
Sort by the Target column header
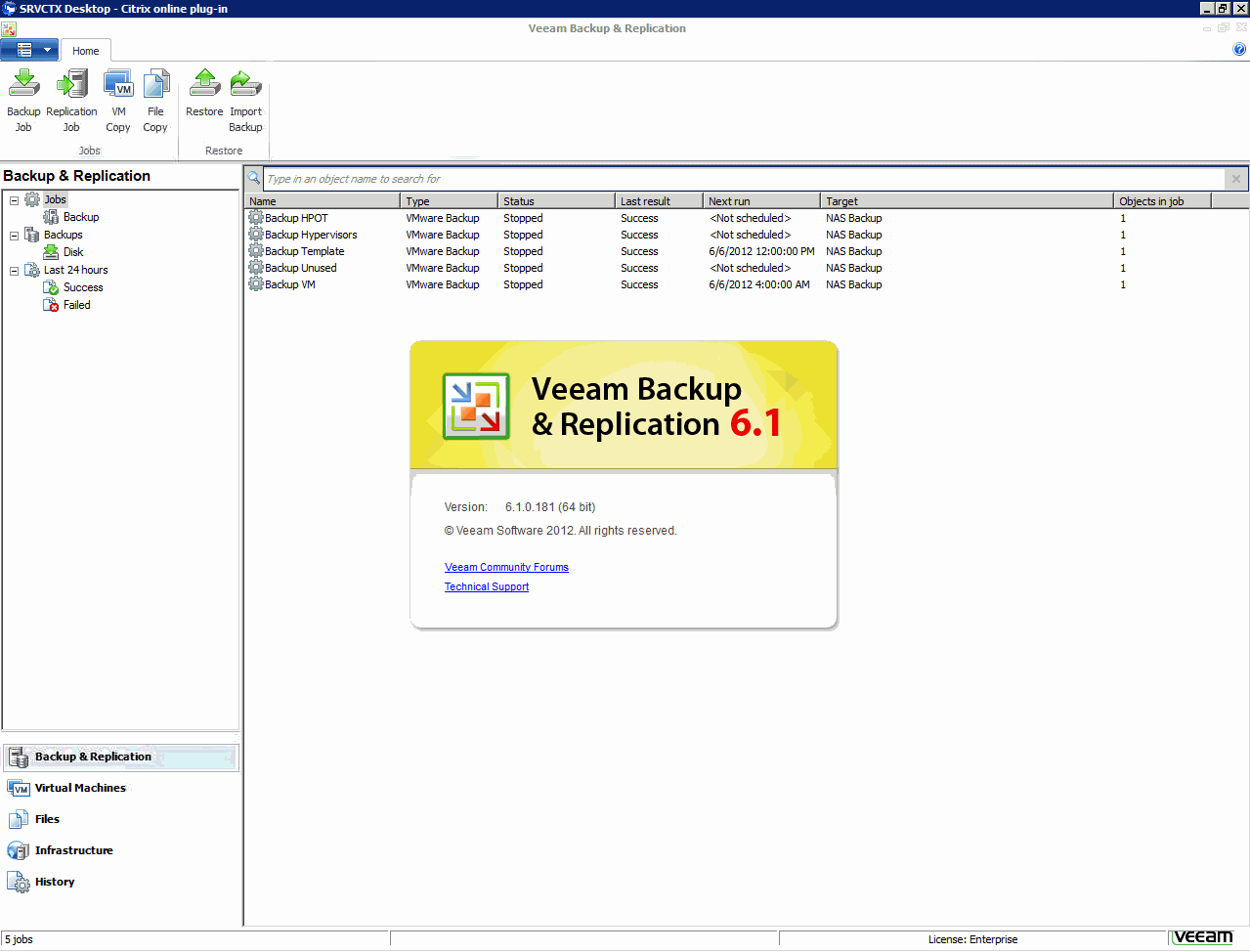pos(968,200)
